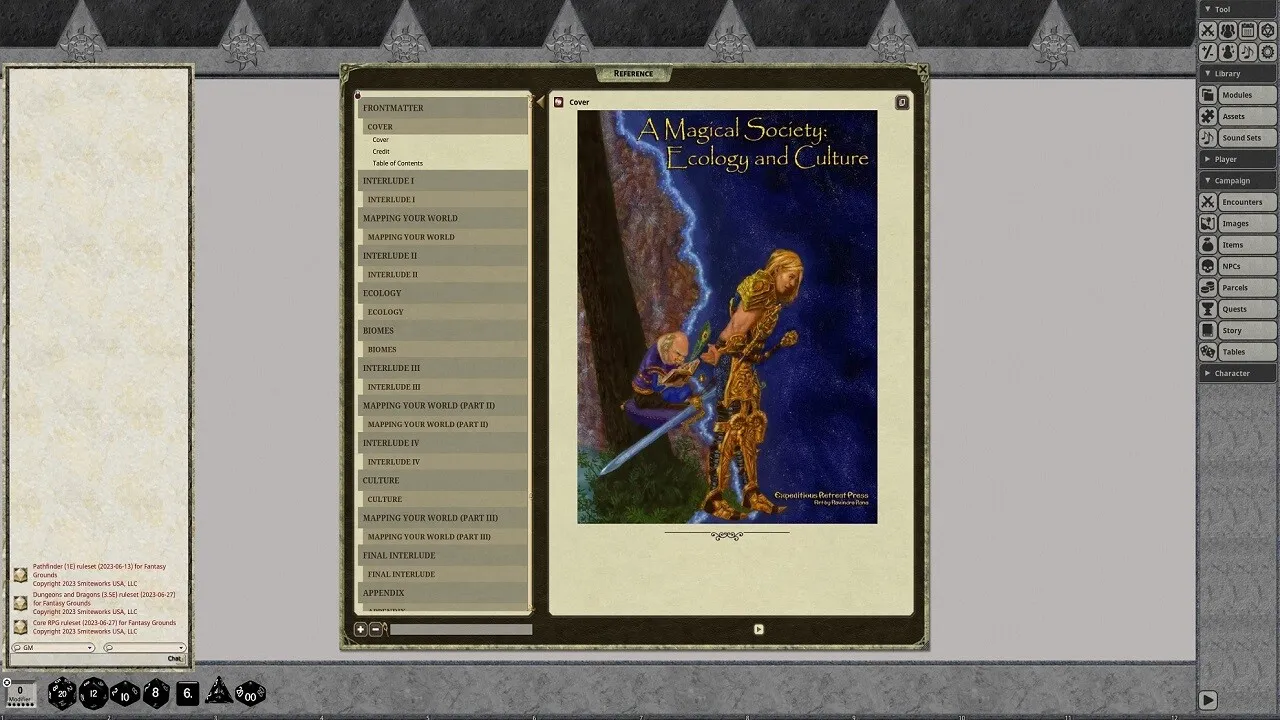
Task: Pick up the d8 die
Action: (x=156, y=693)
